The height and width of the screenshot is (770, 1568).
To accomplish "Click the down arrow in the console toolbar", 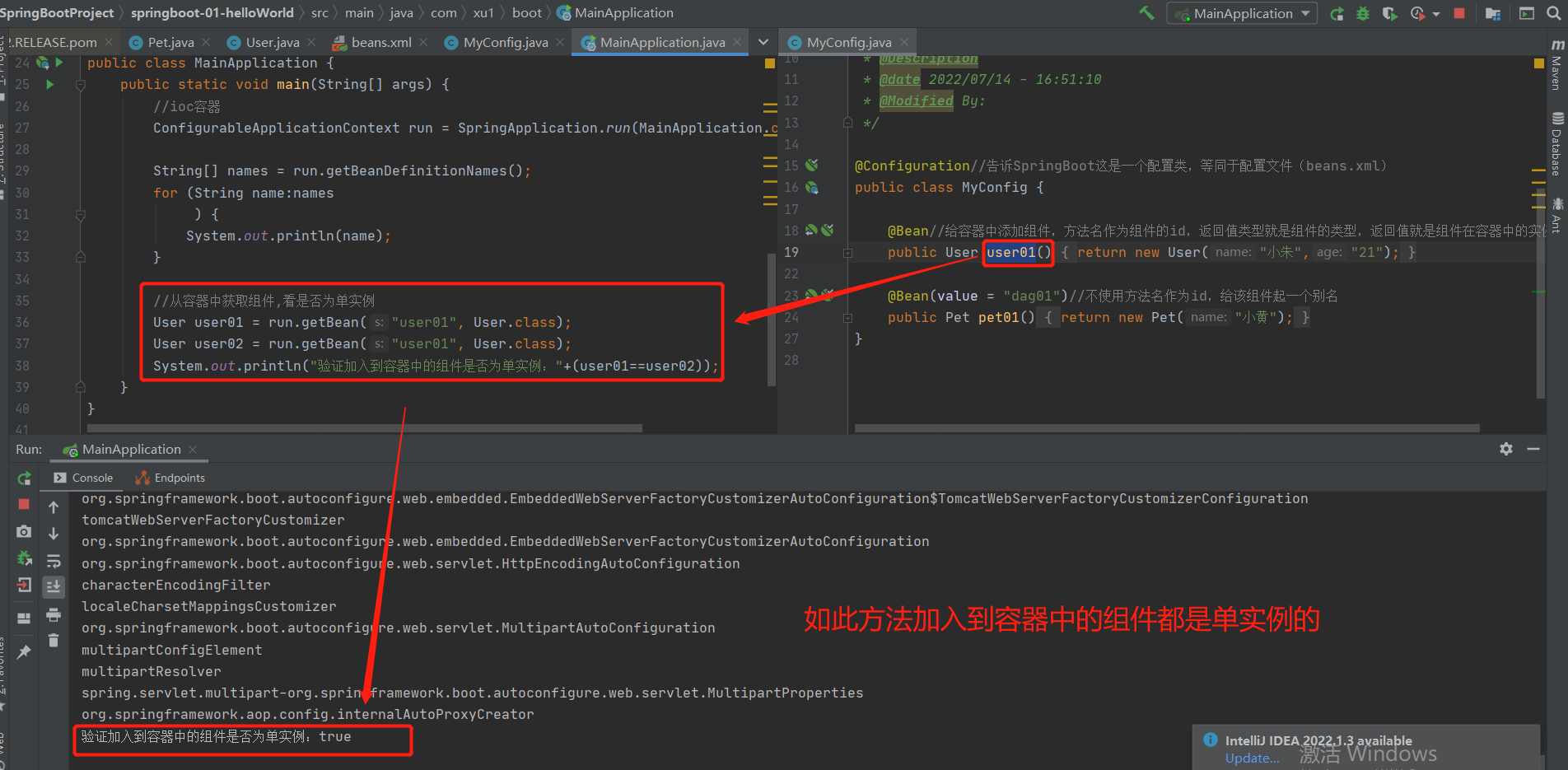I will (x=54, y=534).
